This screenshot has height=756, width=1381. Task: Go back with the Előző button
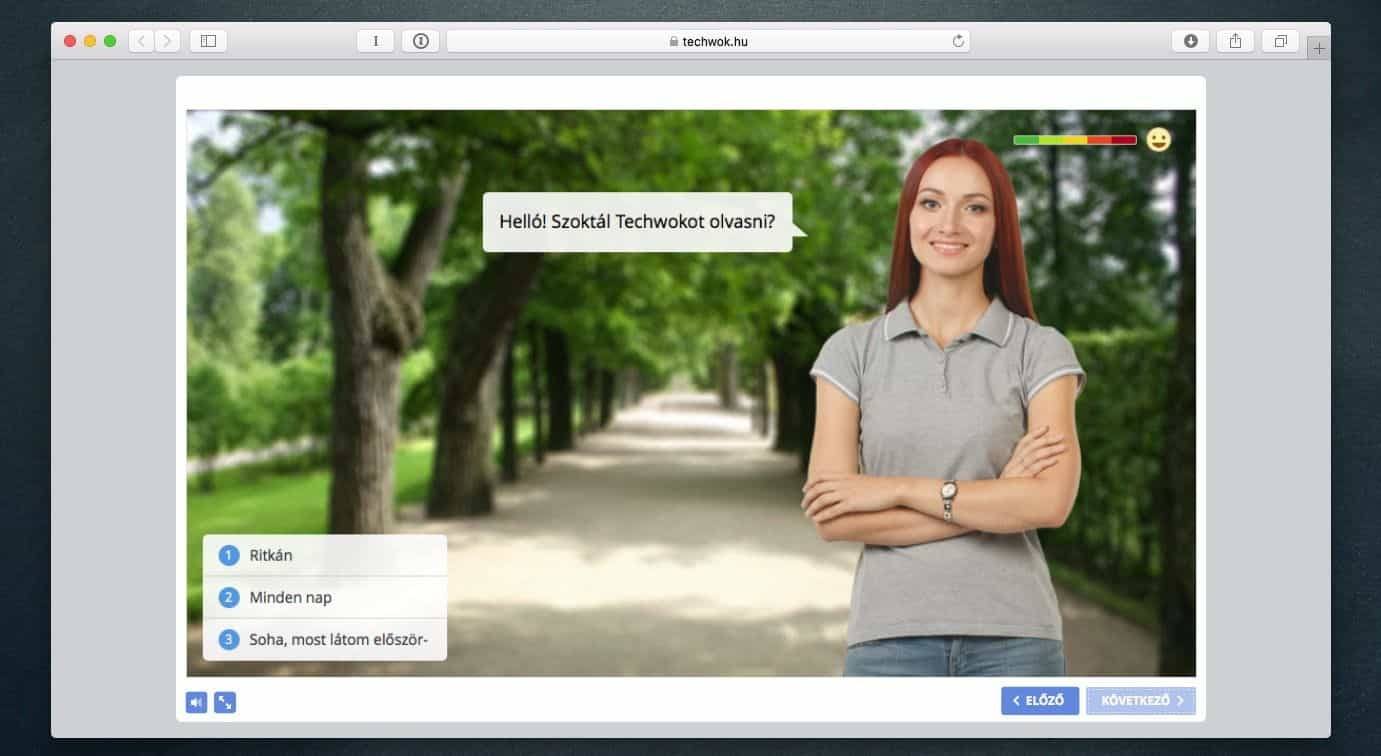(1040, 701)
